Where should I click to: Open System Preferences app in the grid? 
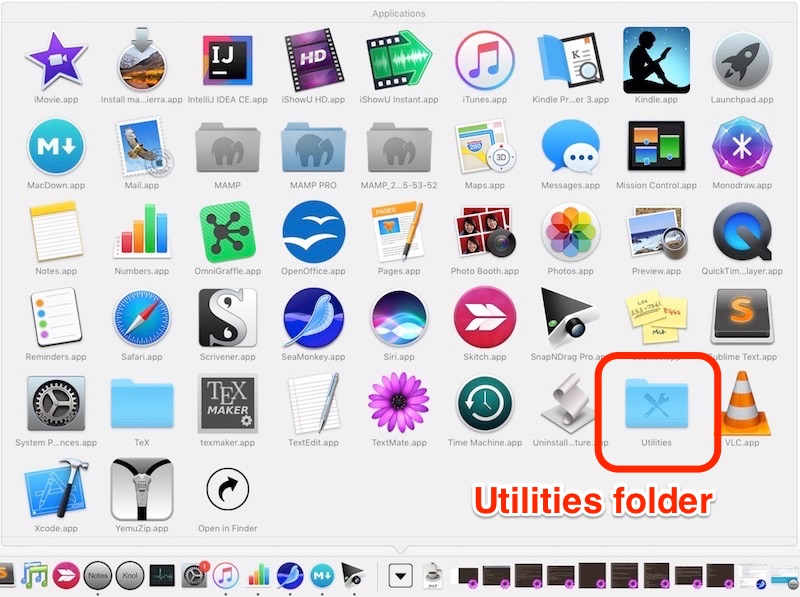click(x=57, y=403)
